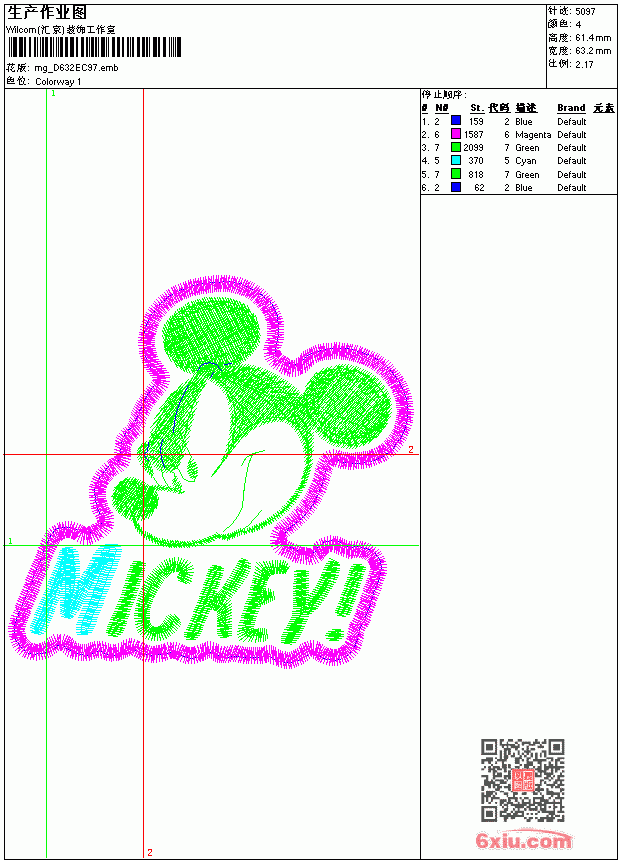Click the '元素' column header
This screenshot has width=620, height=860.
click(604, 108)
